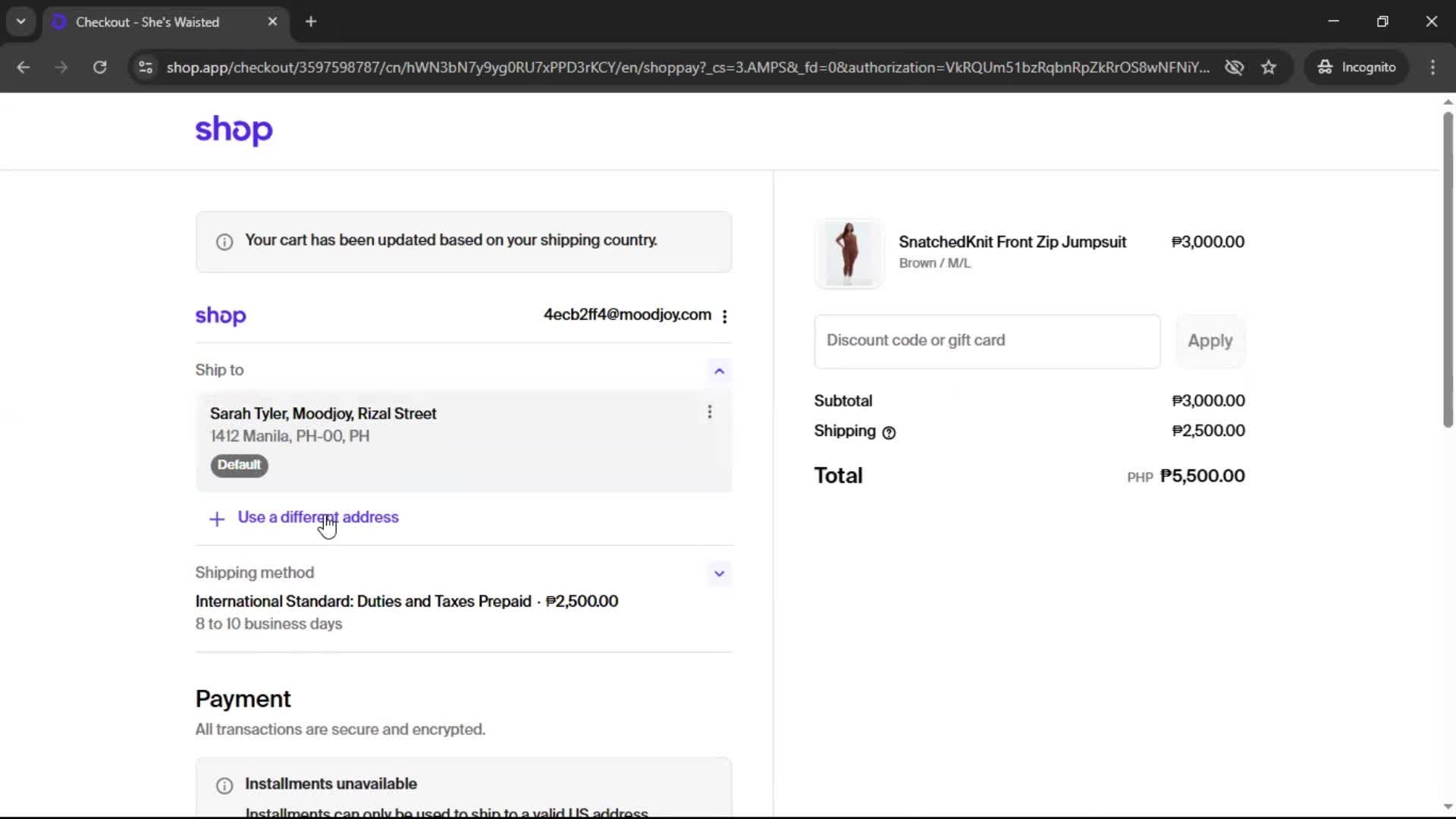Open address options for Sarah Tyler
Screen dimensions: 1456x819
click(710, 412)
